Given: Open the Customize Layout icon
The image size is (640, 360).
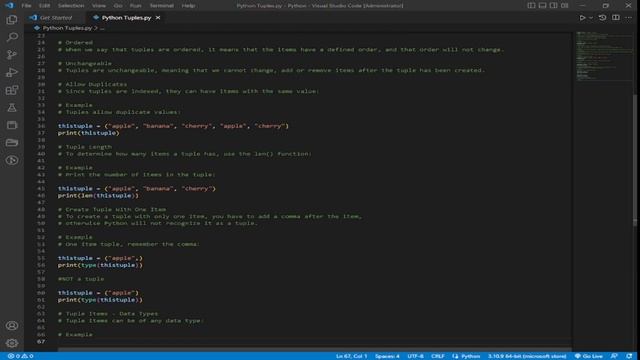Looking at the screenshot, I should (564, 5).
